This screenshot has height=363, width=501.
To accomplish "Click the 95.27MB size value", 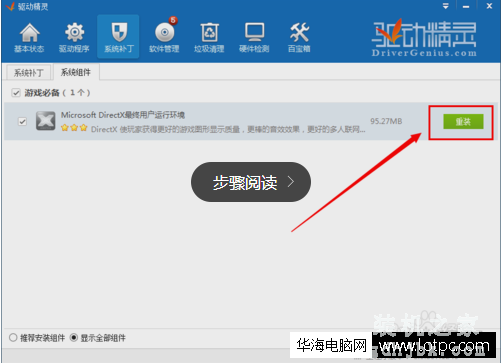I will [x=386, y=121].
